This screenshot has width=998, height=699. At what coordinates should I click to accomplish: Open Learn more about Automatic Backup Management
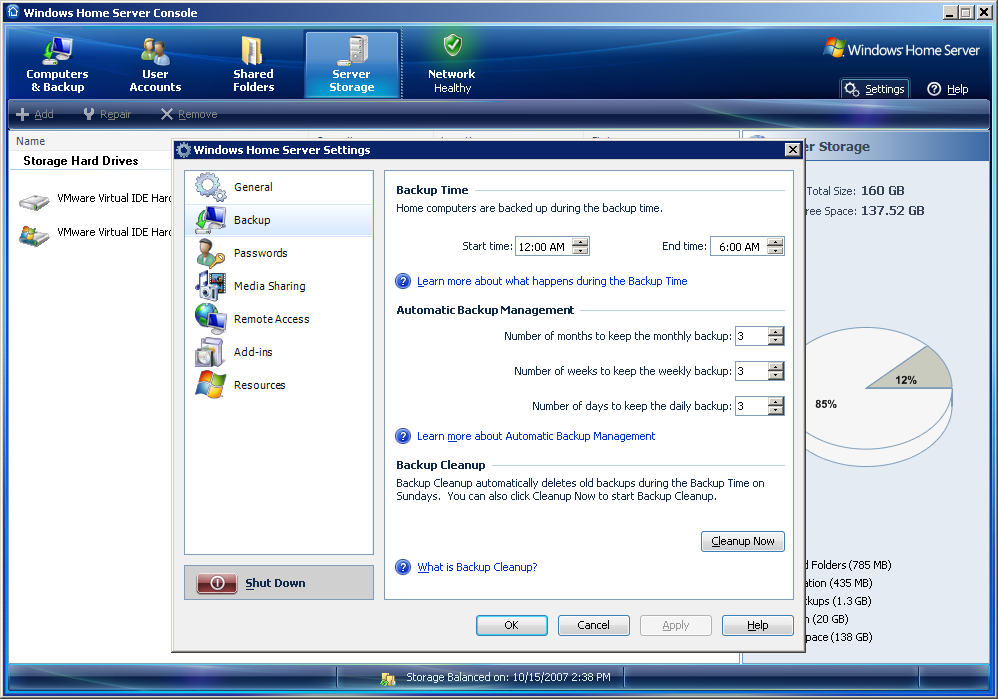click(536, 436)
